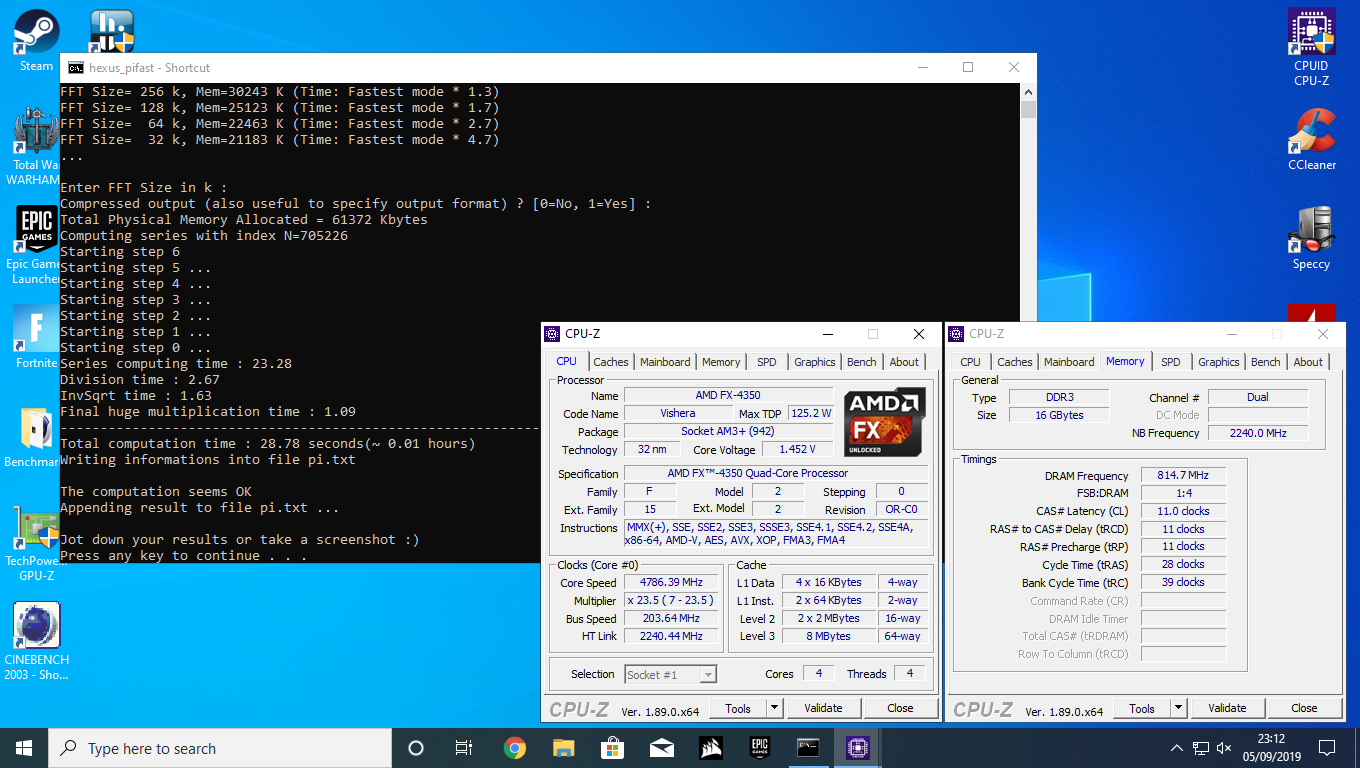Launch CCleaner from the desktop
This screenshot has height=768, width=1360.
coord(1311,140)
